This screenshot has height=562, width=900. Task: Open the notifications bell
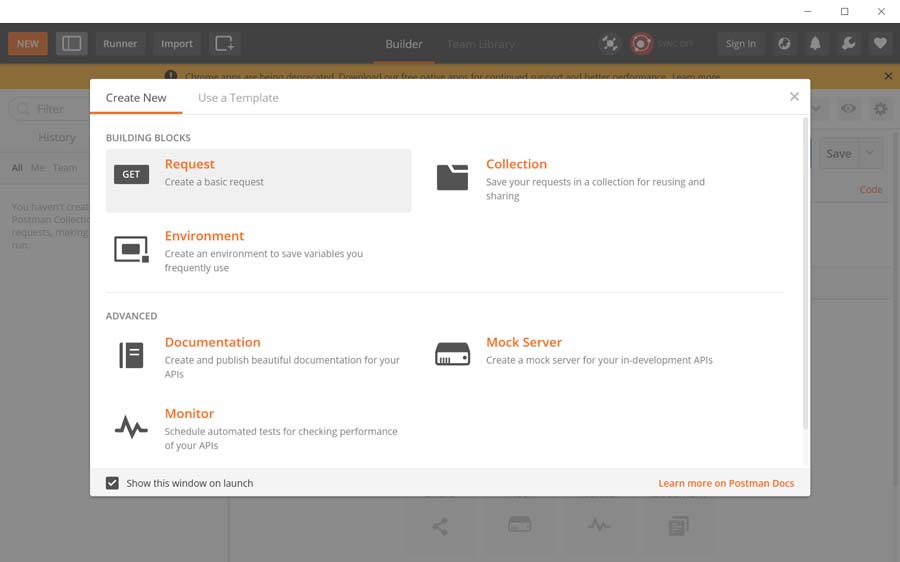[x=815, y=44]
